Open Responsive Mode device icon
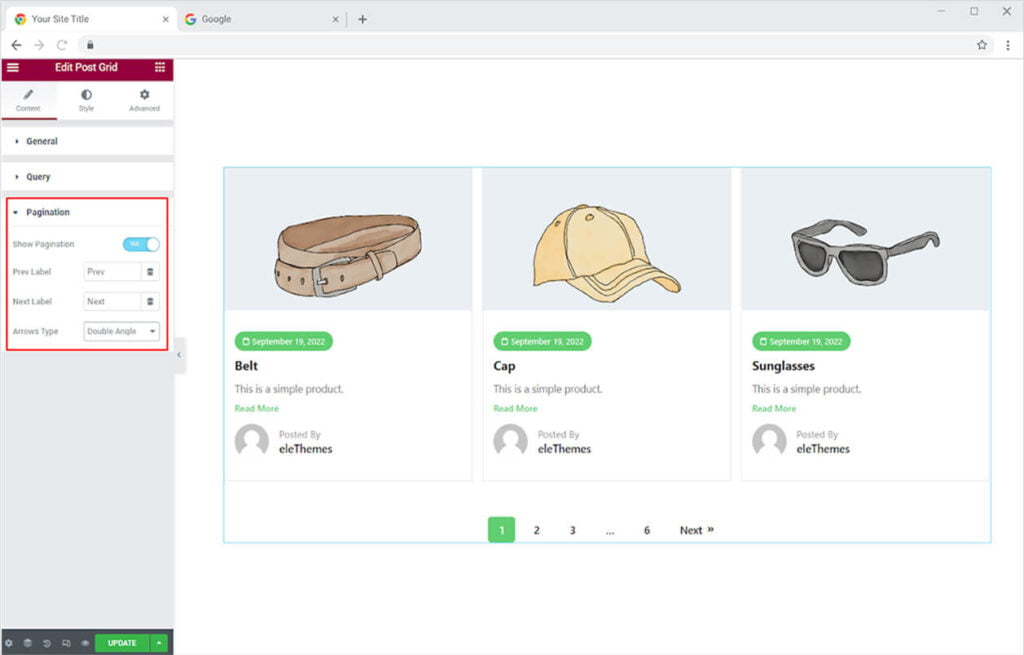Screen dimensions: 1024x655 click(x=66, y=643)
